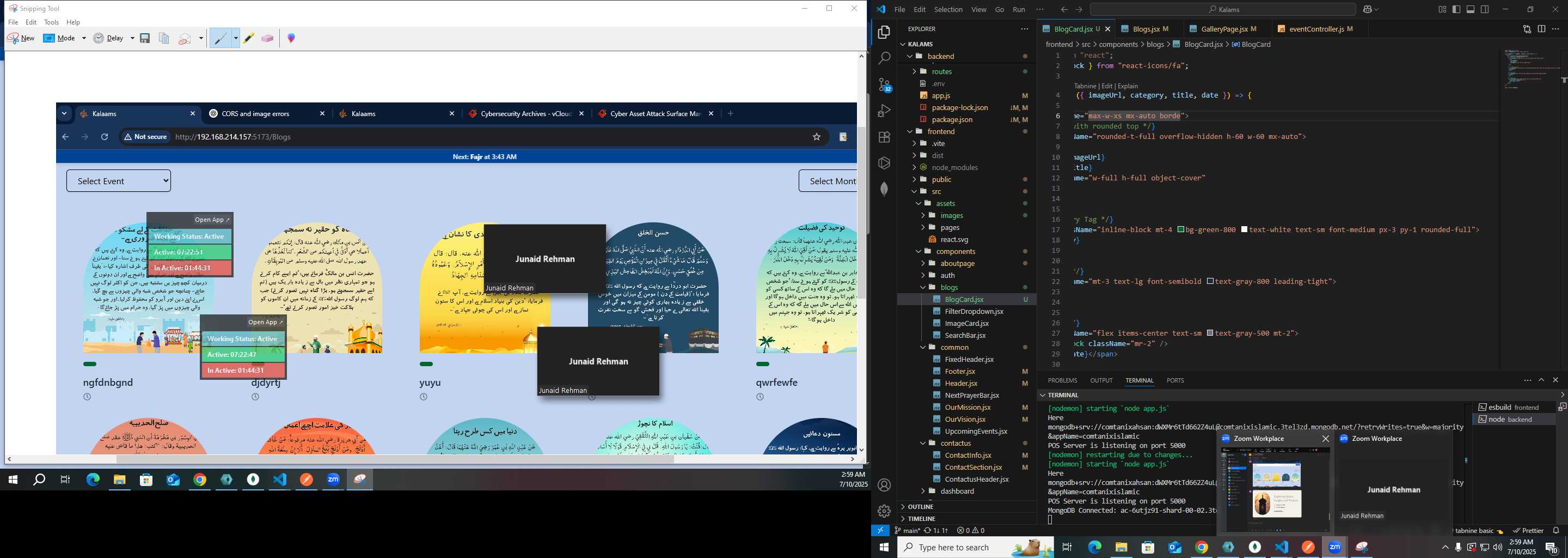
Task: Collapse the blogs folder in Explorer
Action: tap(923, 288)
